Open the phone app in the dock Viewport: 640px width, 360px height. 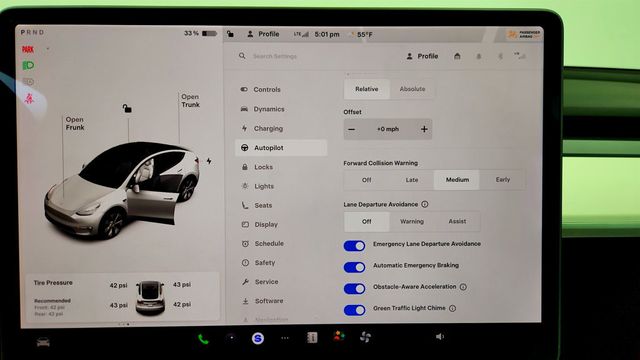(203, 339)
